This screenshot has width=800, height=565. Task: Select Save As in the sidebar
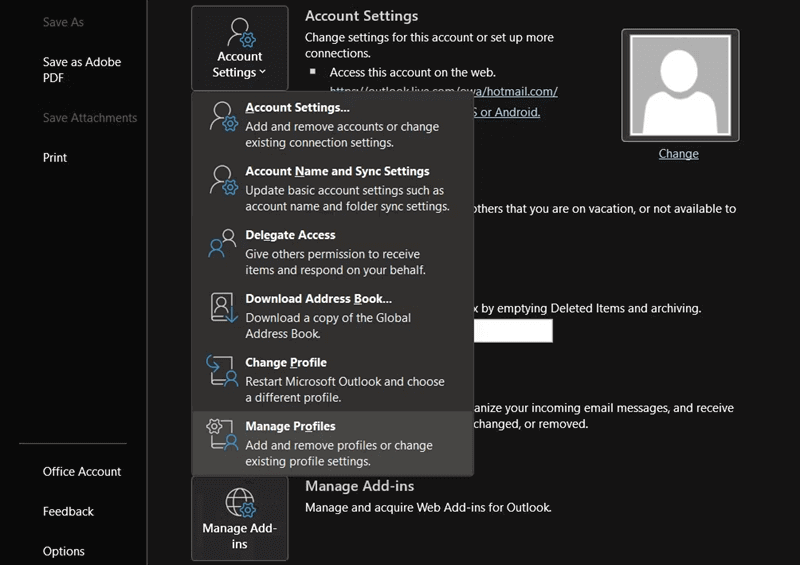point(63,22)
